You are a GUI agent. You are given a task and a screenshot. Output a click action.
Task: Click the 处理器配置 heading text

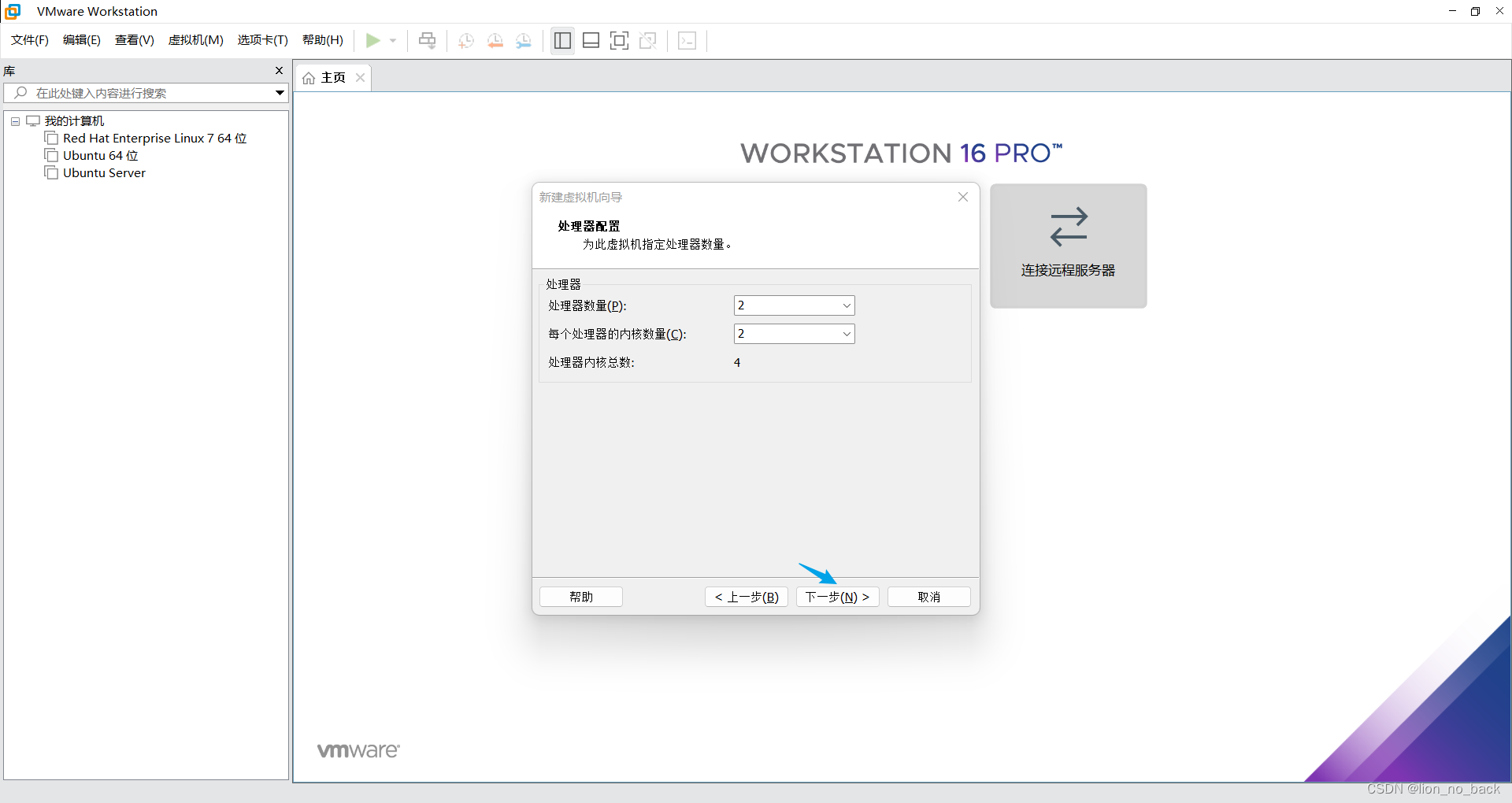pyautogui.click(x=589, y=226)
